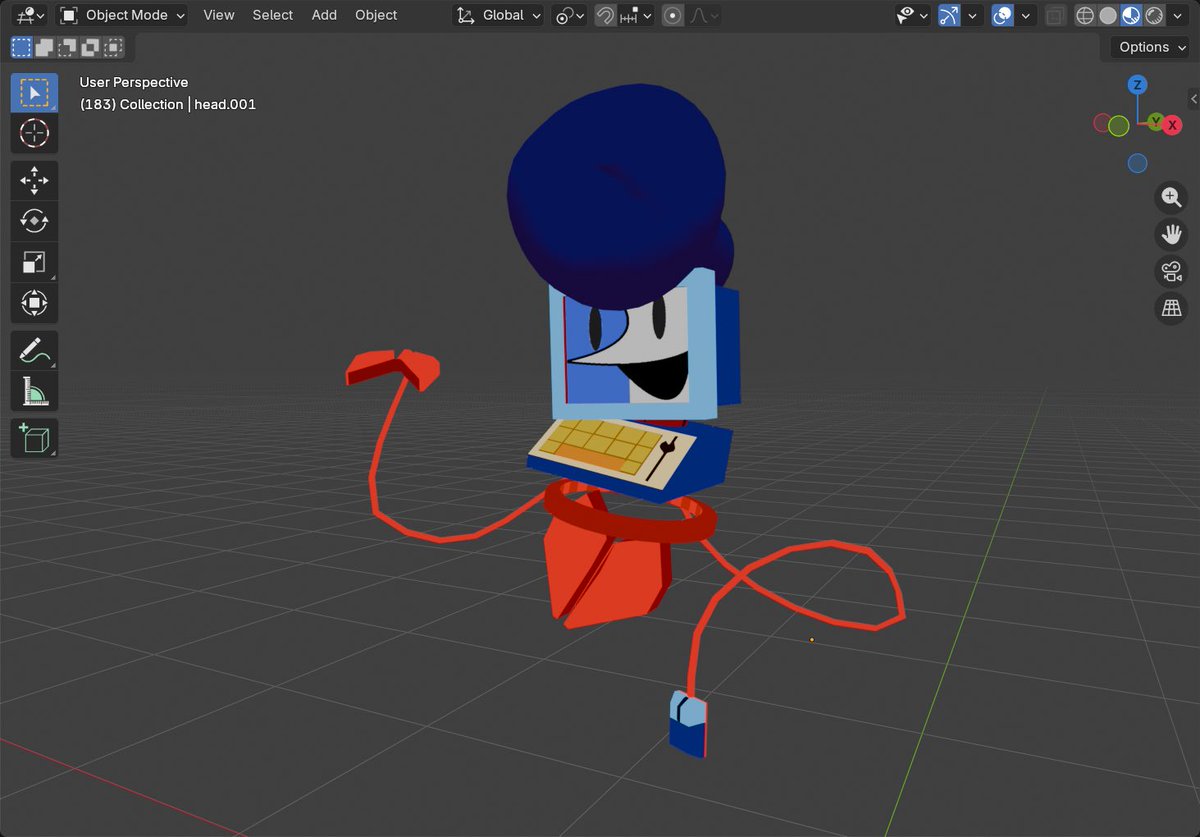Open the Options dropdown

[1150, 47]
